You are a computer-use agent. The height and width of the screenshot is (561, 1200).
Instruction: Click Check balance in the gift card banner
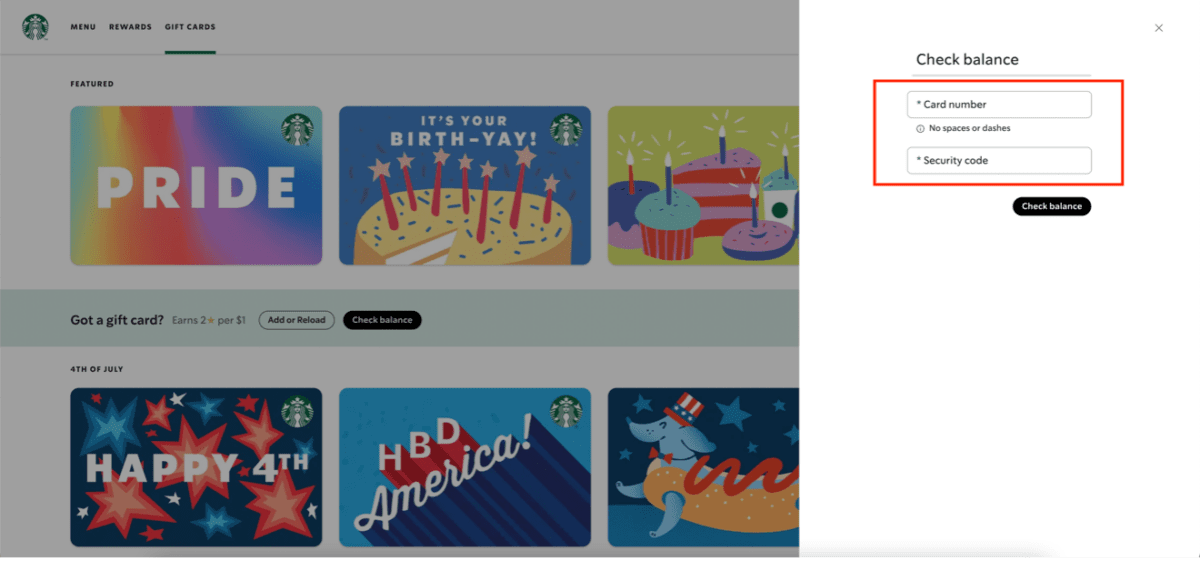click(382, 320)
